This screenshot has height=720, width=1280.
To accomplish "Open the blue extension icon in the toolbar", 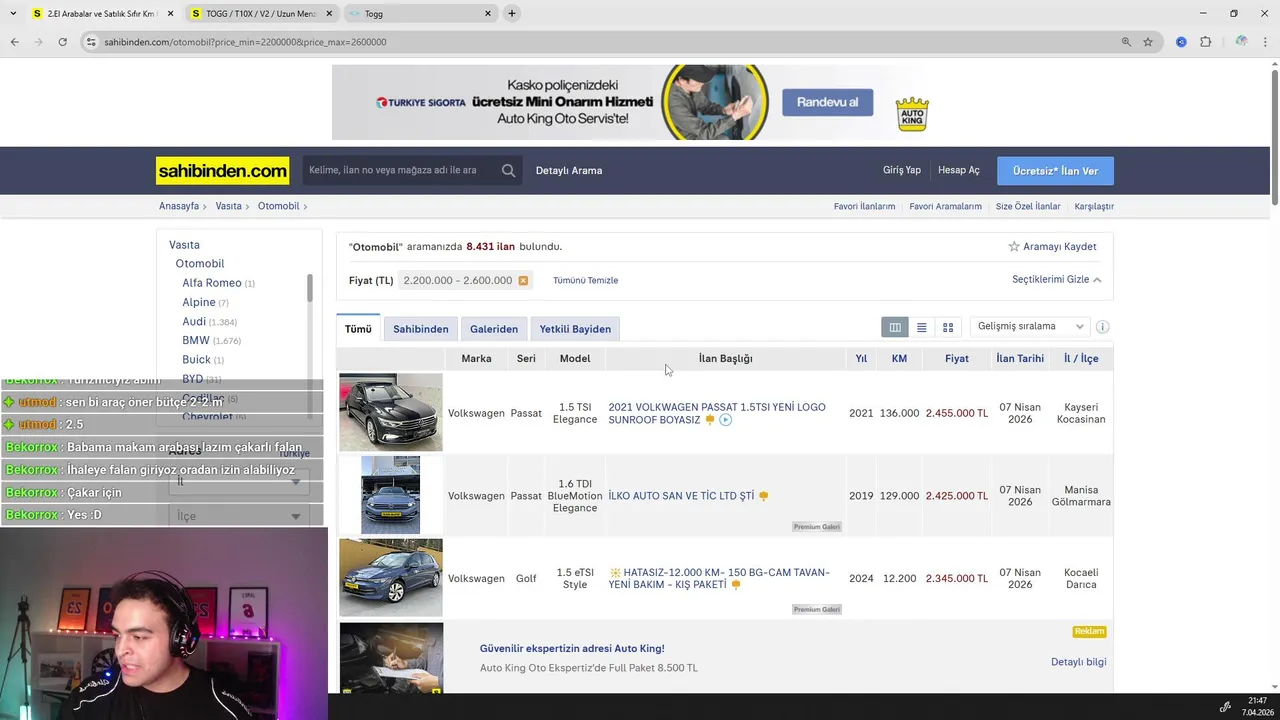I will pyautogui.click(x=1181, y=42).
